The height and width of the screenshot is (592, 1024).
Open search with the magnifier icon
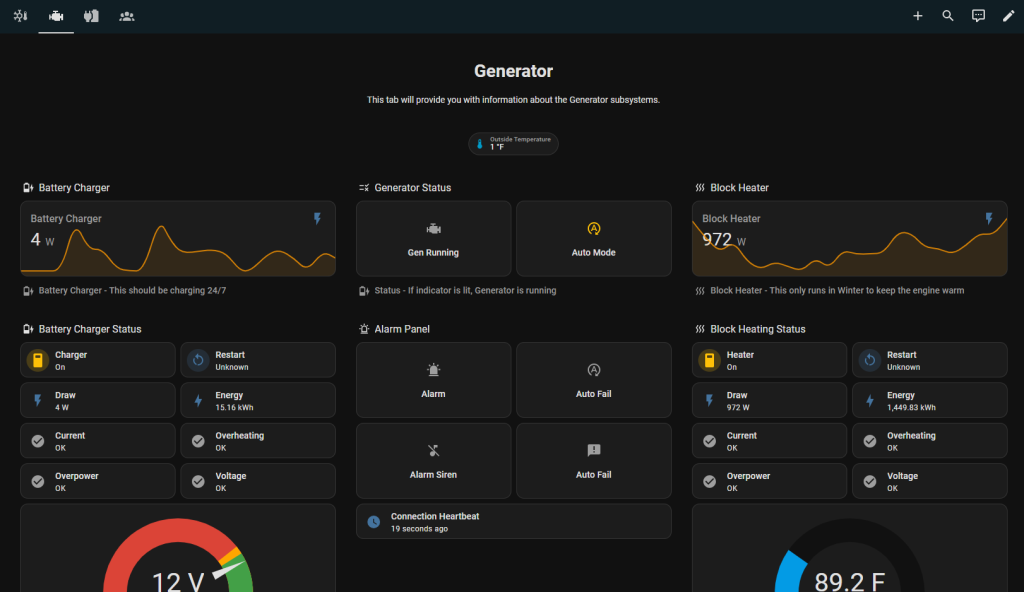[948, 16]
